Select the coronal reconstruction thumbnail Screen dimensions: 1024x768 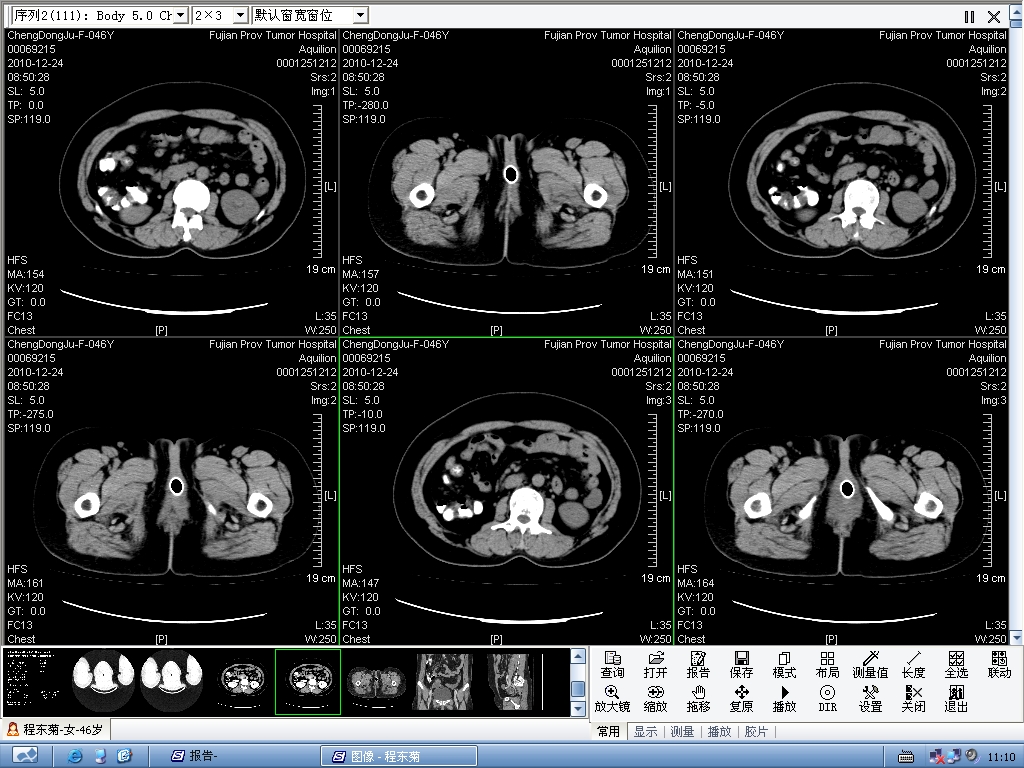[444, 681]
